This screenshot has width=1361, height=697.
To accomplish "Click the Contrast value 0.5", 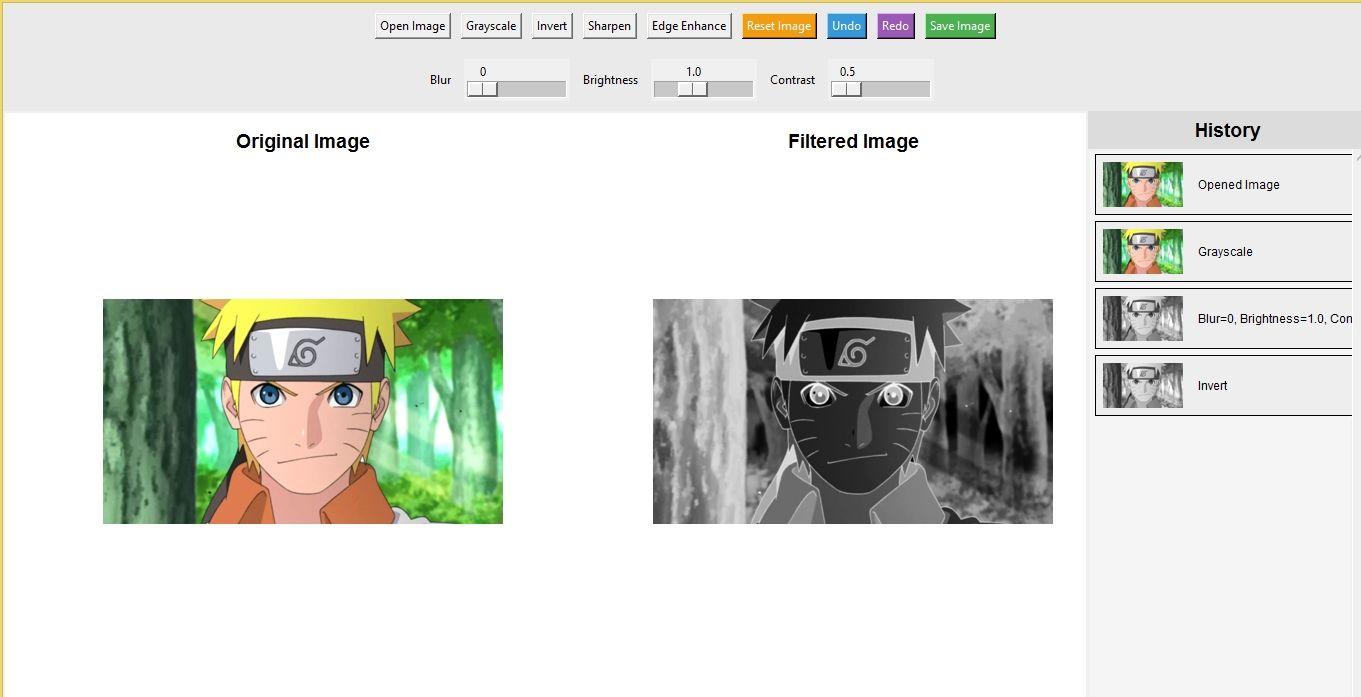I will pyautogui.click(x=847, y=72).
